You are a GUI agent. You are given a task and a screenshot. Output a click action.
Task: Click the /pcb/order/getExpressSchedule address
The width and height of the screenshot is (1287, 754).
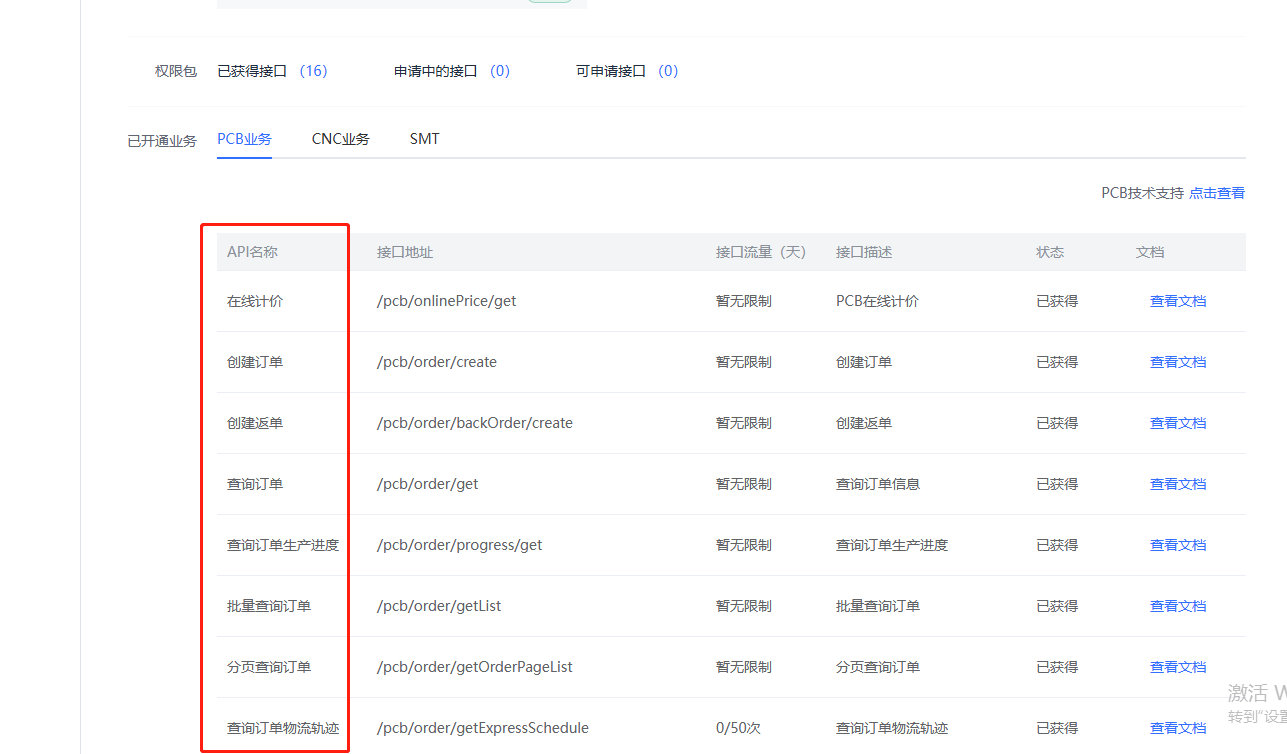pyautogui.click(x=482, y=728)
